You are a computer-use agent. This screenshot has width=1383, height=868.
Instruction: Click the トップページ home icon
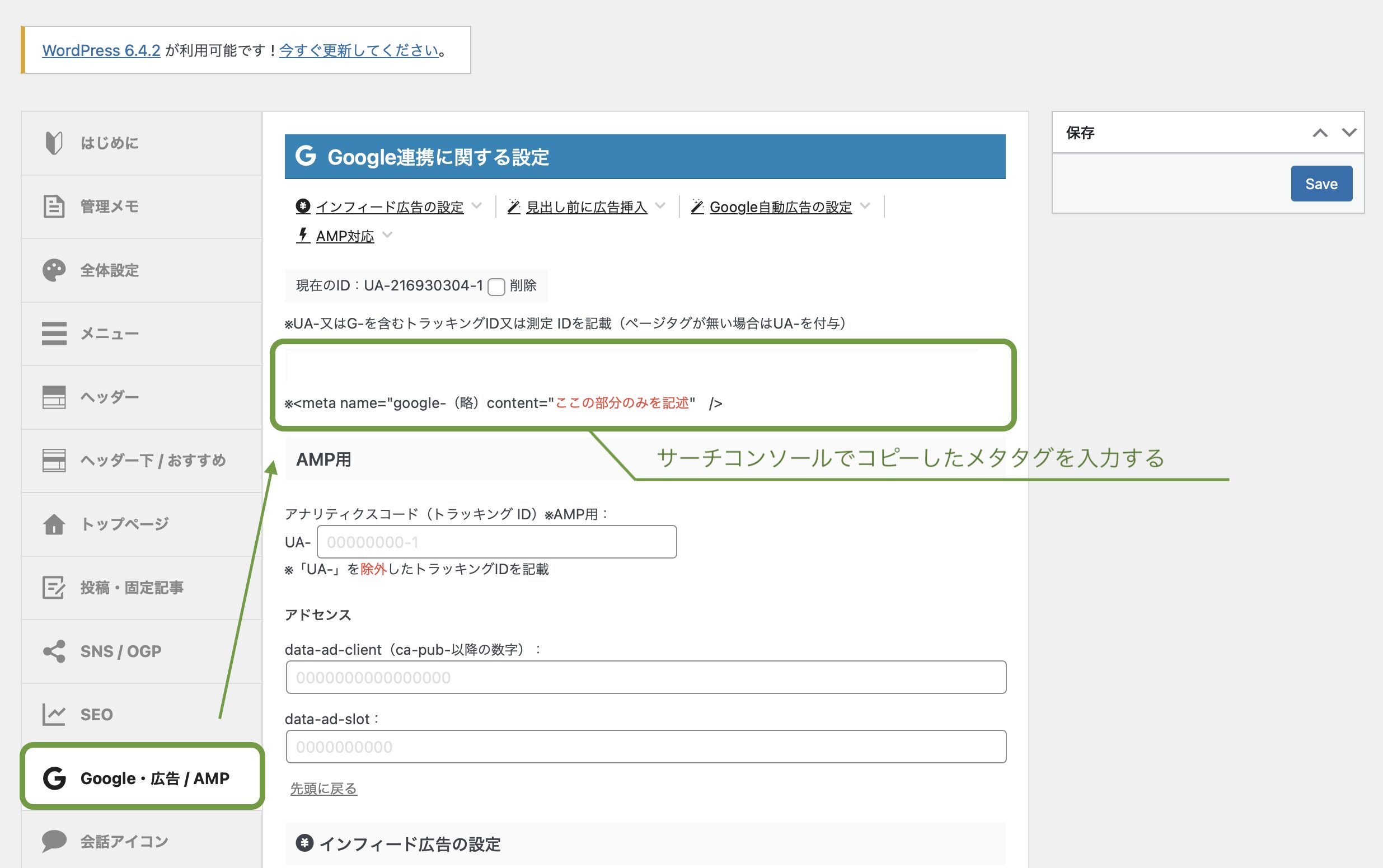tap(54, 524)
